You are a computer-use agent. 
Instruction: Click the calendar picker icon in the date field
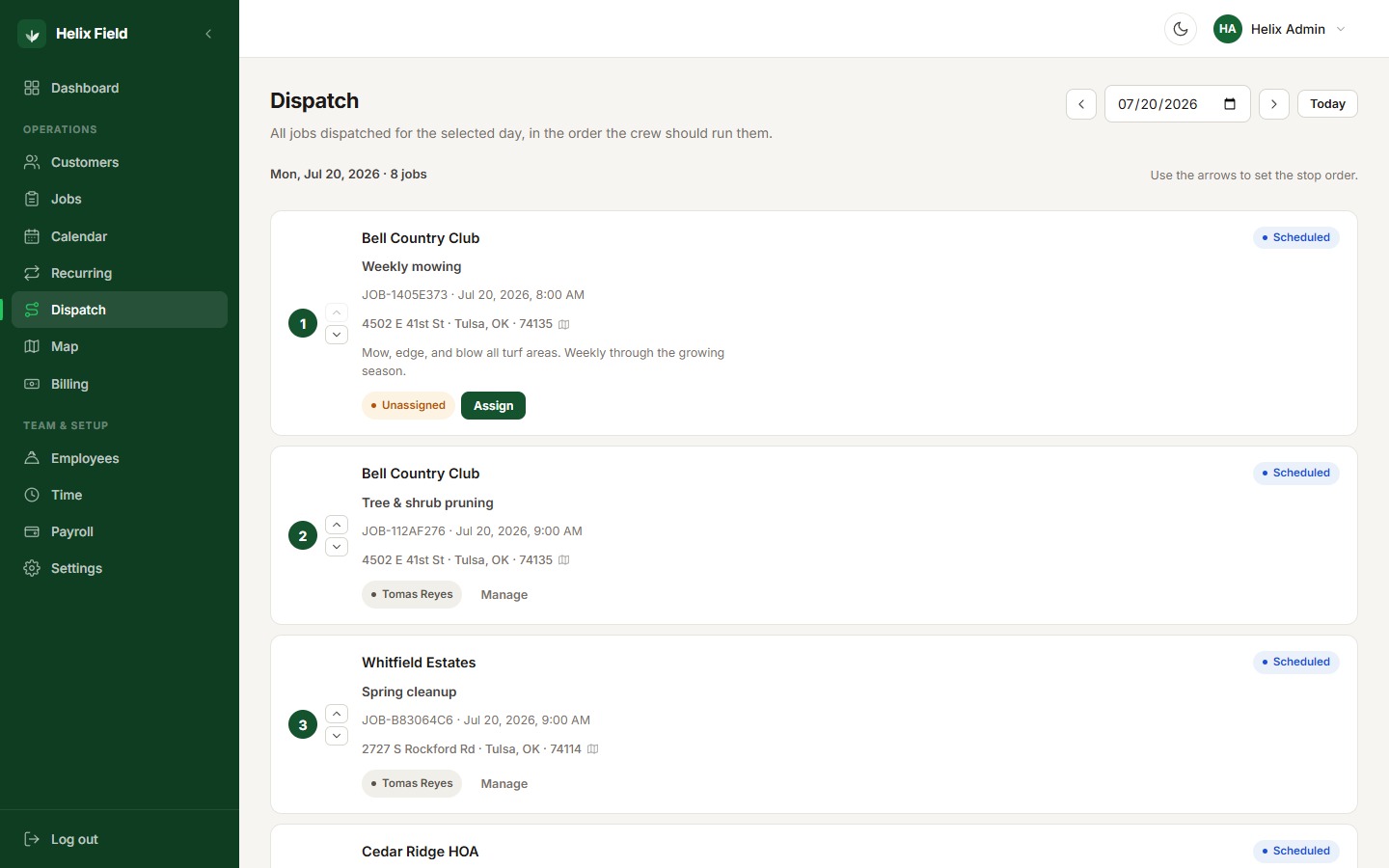(x=1230, y=104)
